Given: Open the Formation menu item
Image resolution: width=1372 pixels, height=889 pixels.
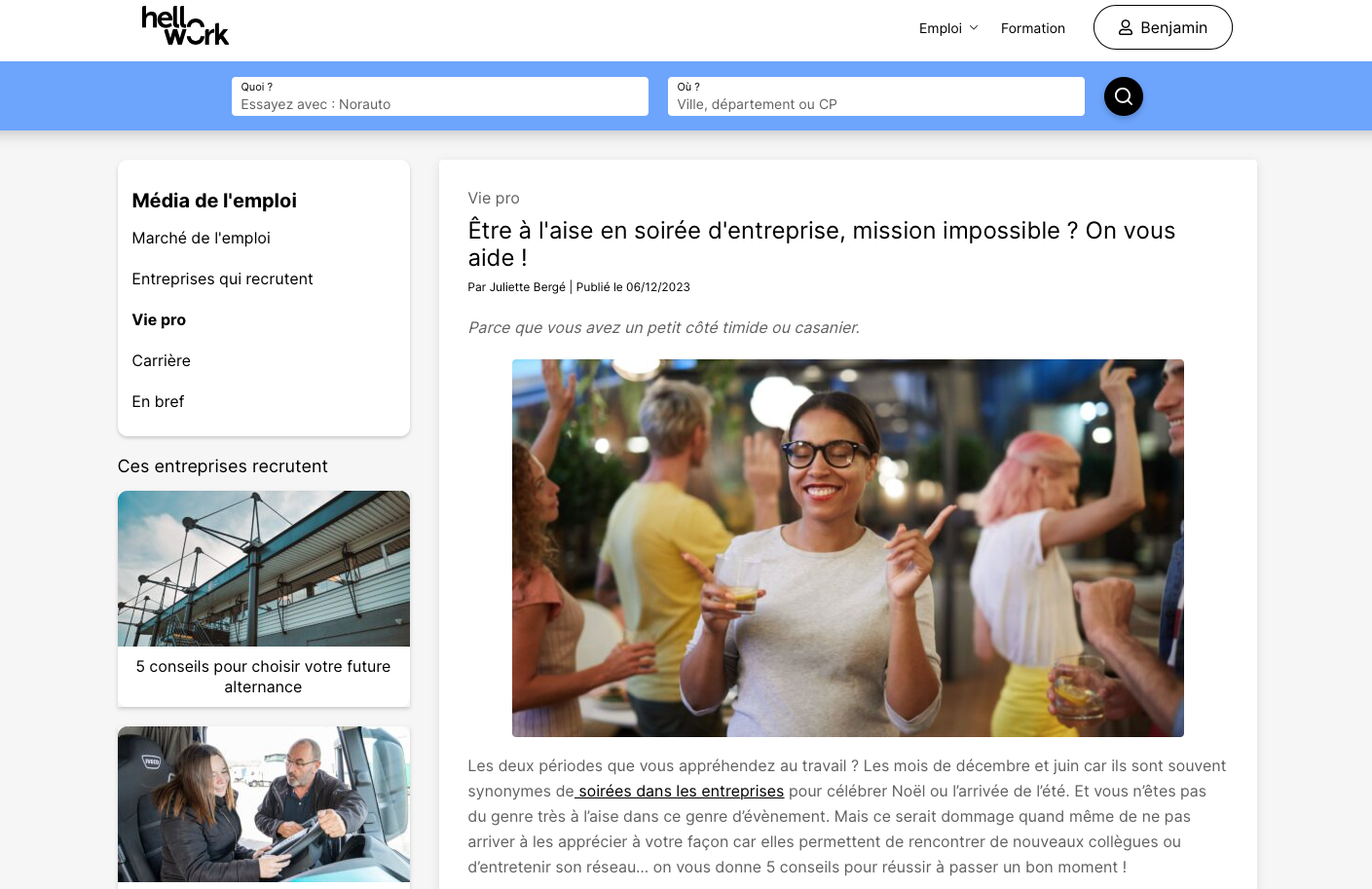Looking at the screenshot, I should click(x=1032, y=28).
